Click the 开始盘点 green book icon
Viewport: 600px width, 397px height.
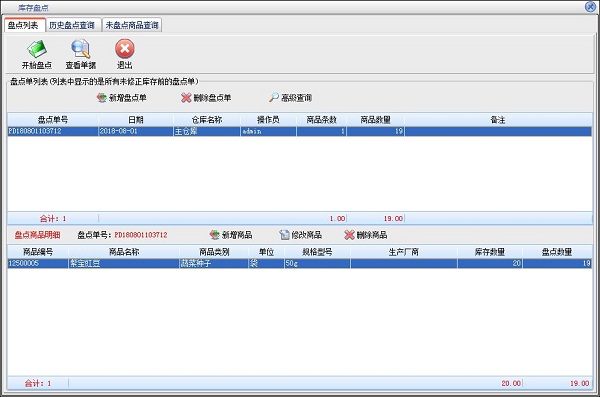click(x=37, y=49)
